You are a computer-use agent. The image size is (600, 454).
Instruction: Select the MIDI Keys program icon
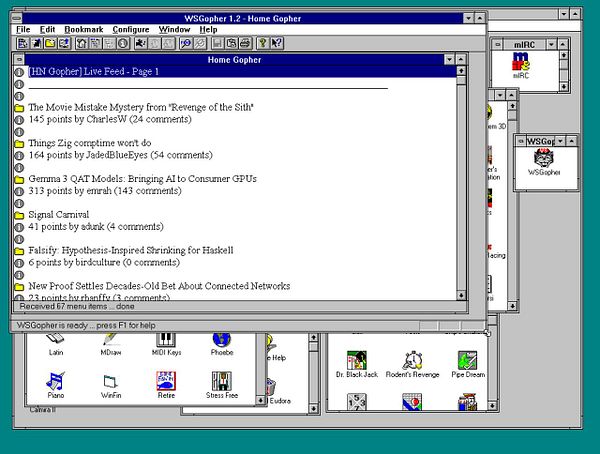click(x=166, y=344)
